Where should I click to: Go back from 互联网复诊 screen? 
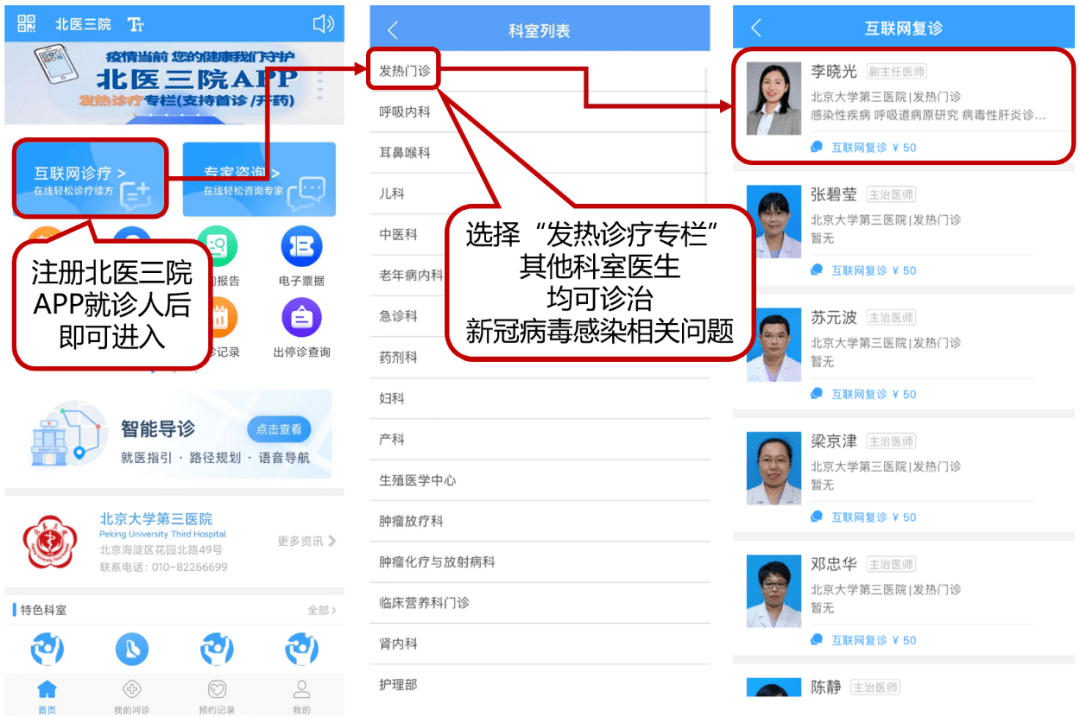point(756,28)
